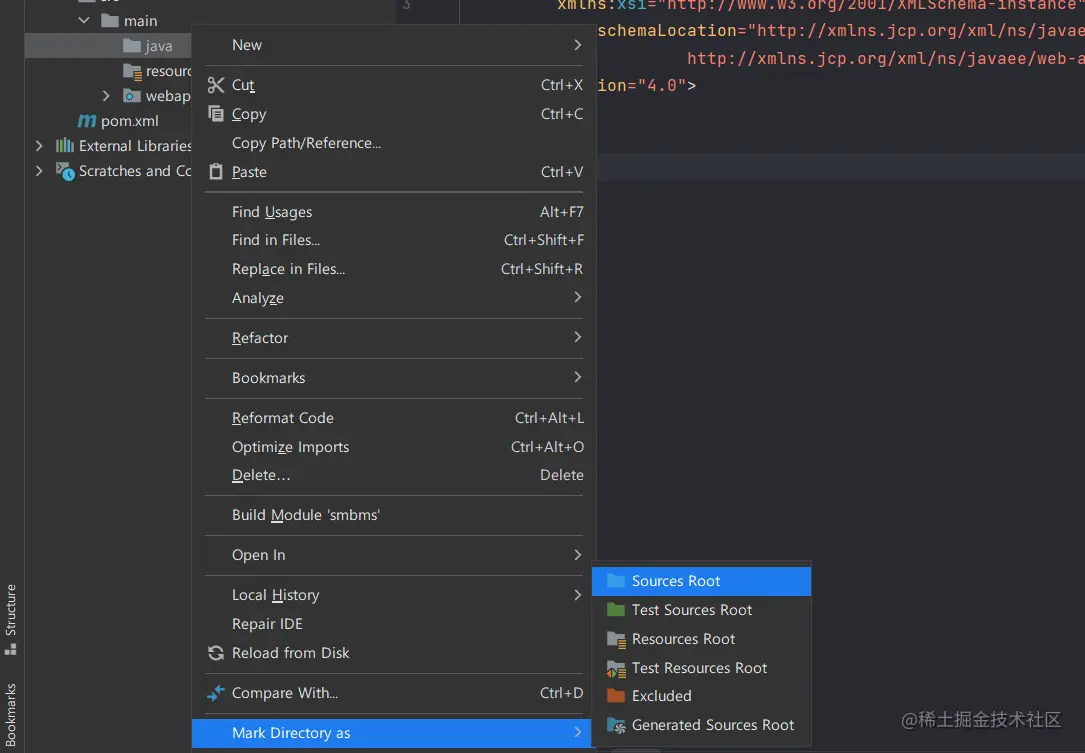Screen dimensions: 1085x753
Task: Open the New submenu
Action: click(x=394, y=45)
